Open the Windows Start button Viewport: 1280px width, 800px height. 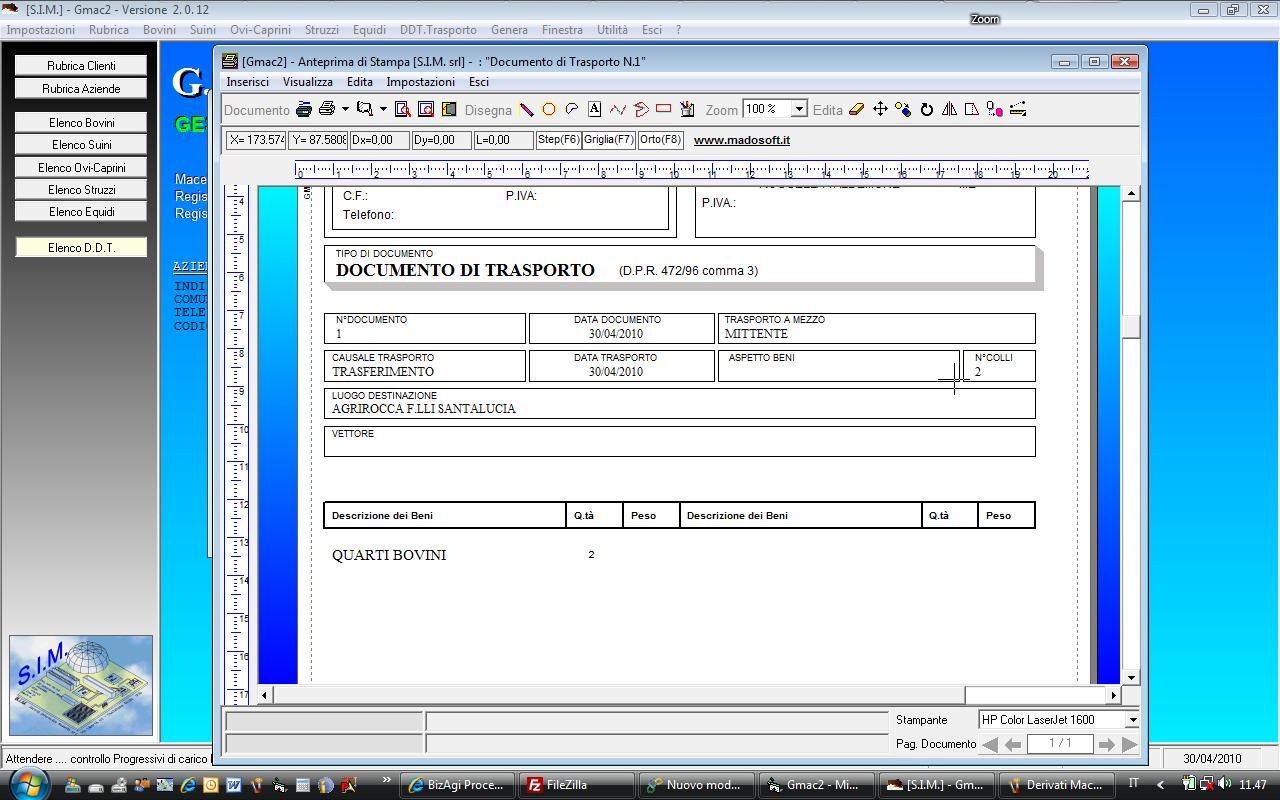pyautogui.click(x=29, y=783)
